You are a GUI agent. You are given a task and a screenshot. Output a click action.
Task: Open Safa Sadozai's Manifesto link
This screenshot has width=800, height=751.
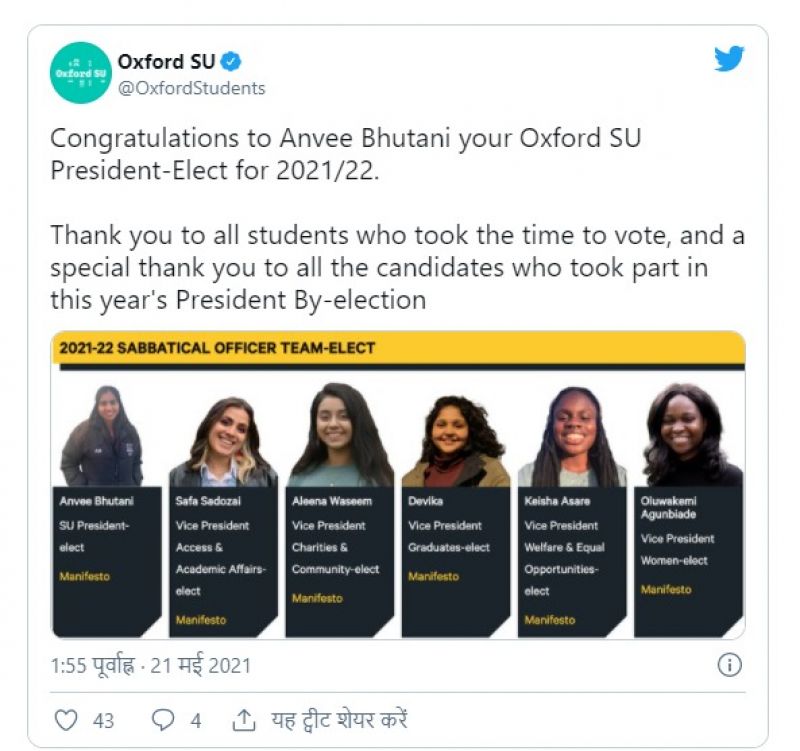pos(200,620)
